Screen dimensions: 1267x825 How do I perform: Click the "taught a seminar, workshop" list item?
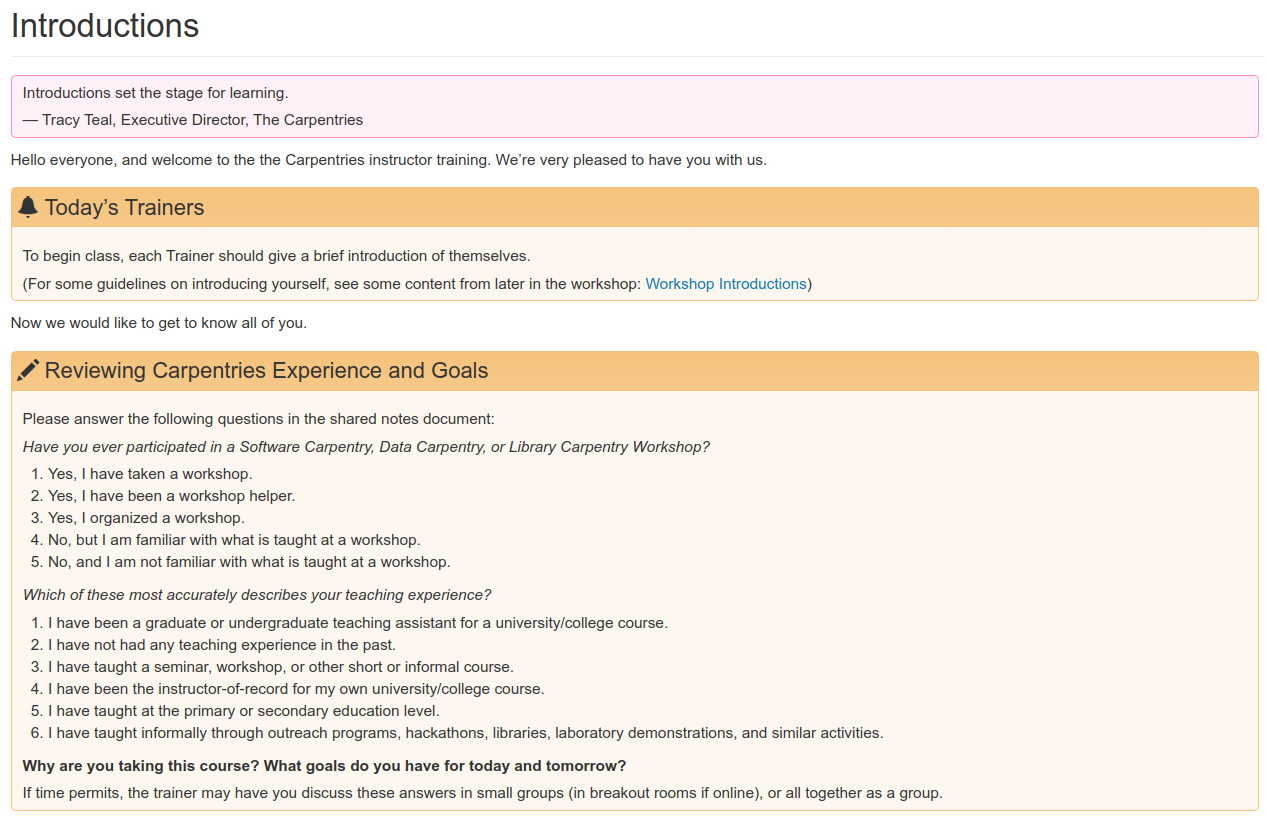point(280,667)
